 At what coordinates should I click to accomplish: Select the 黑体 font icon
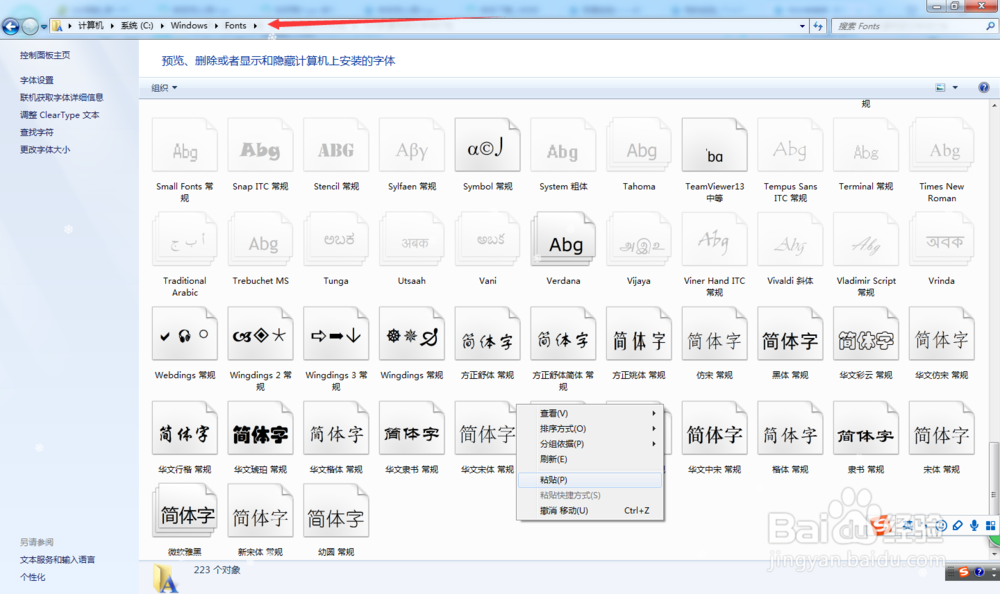(x=790, y=334)
